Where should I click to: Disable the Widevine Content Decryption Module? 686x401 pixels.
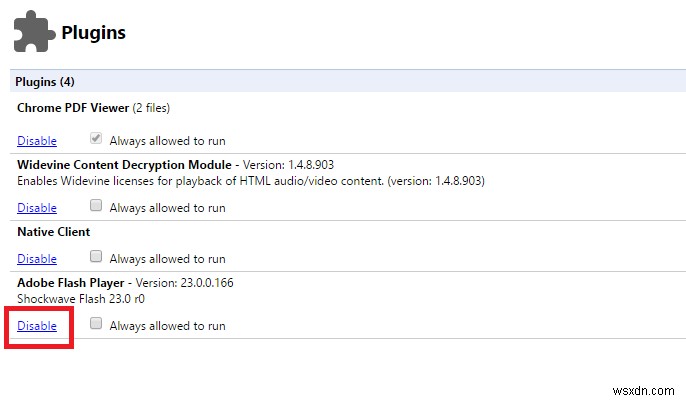tap(37, 208)
